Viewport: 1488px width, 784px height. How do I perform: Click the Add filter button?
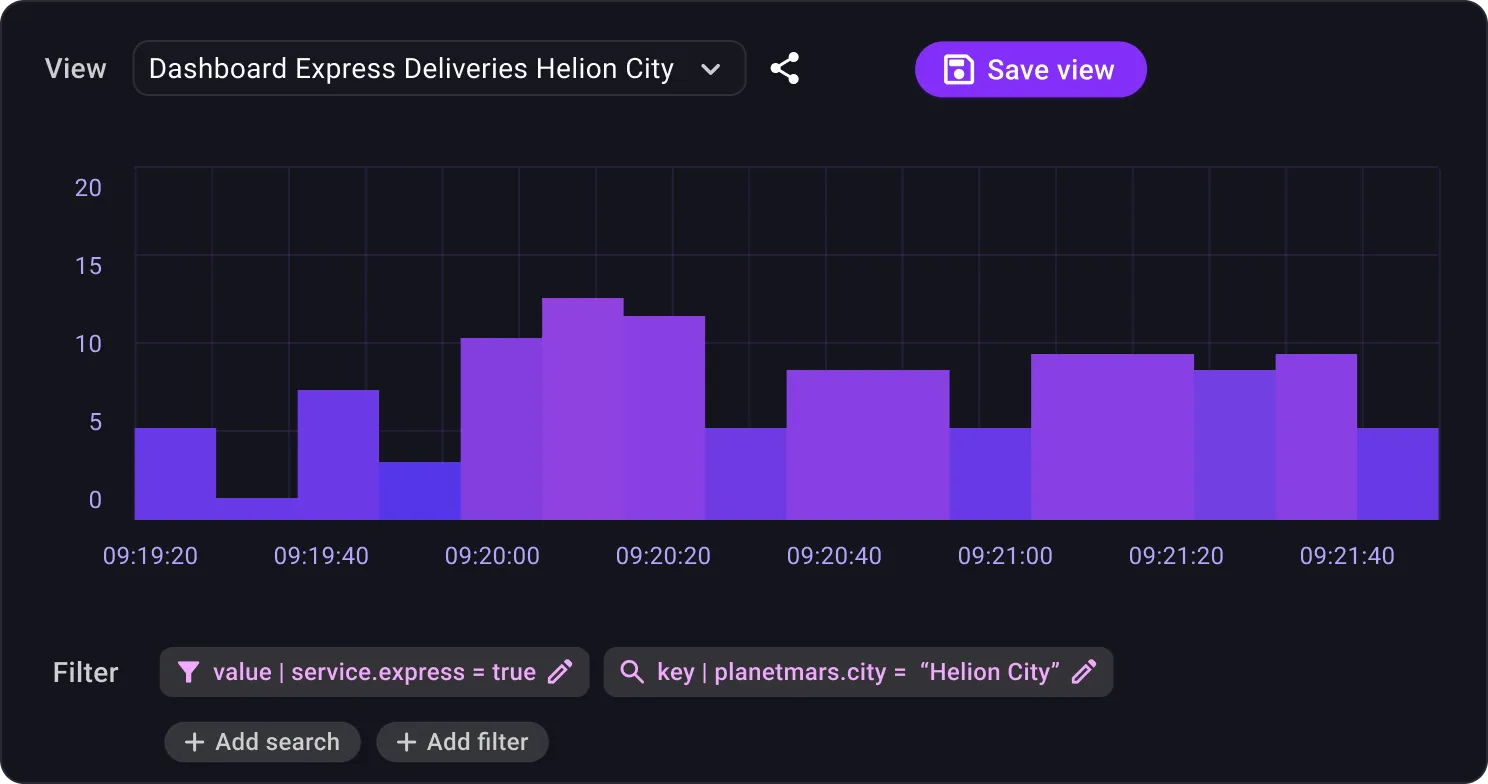pos(462,742)
